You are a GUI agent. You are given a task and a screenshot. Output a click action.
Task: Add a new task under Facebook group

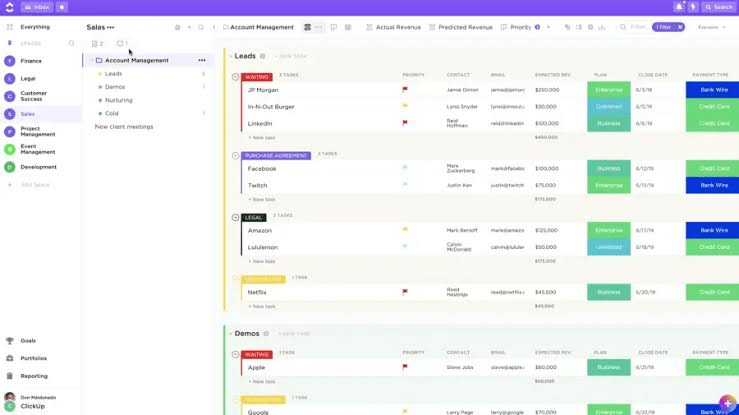[262, 199]
